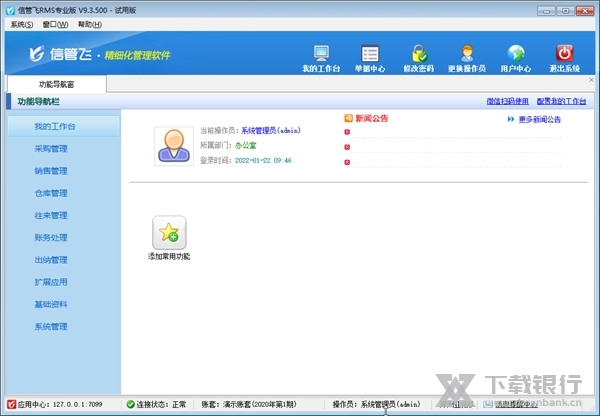Click the 办公室 department text
Viewport: 600px width, 416px height.
coord(246,145)
